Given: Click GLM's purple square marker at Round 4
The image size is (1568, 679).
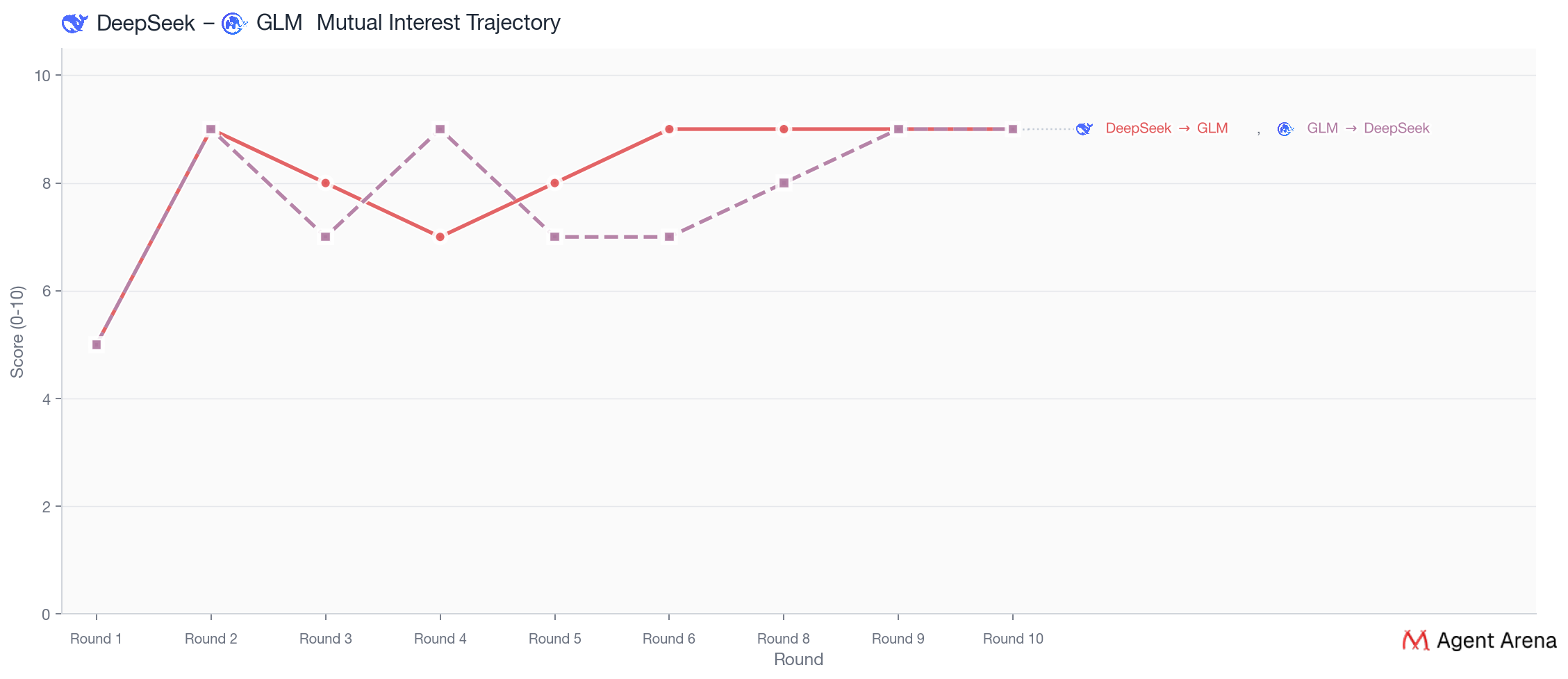Looking at the screenshot, I should pyautogui.click(x=440, y=129).
